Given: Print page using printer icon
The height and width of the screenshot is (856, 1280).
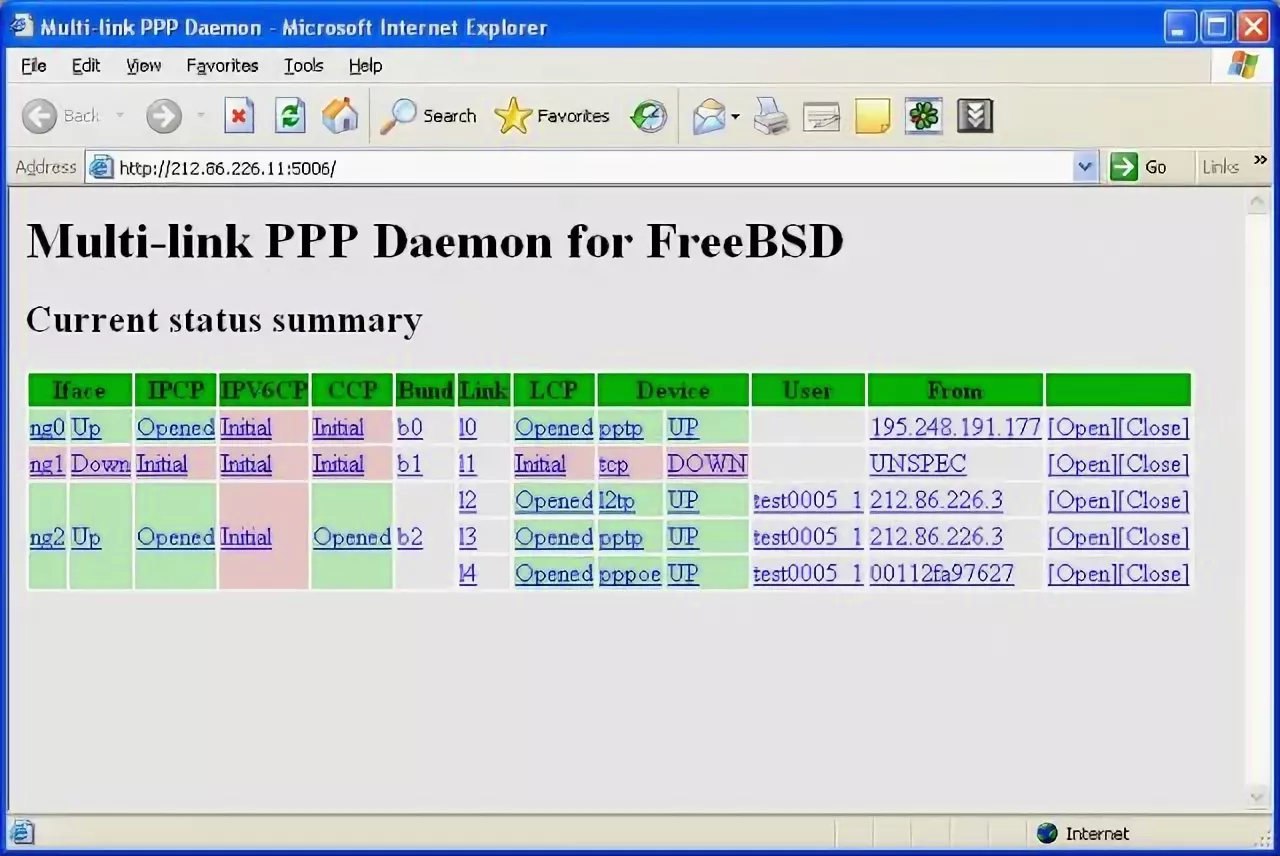Looking at the screenshot, I should tap(772, 116).
